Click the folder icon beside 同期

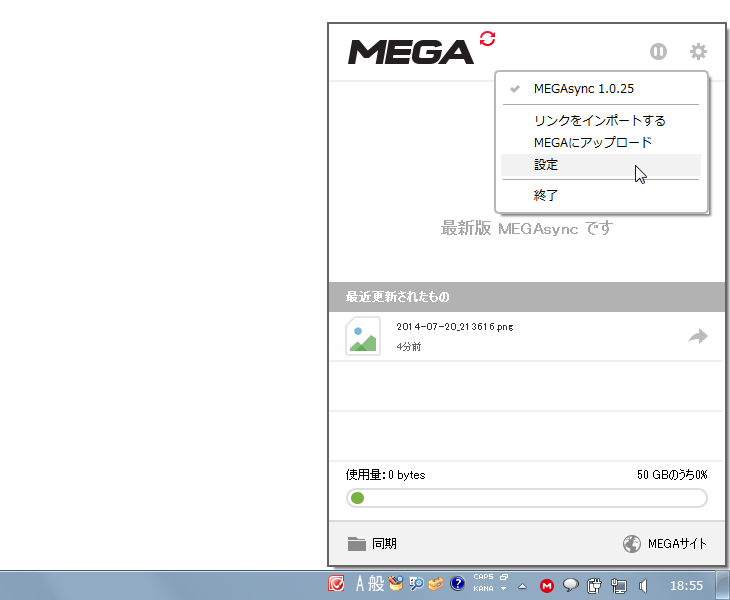357,544
